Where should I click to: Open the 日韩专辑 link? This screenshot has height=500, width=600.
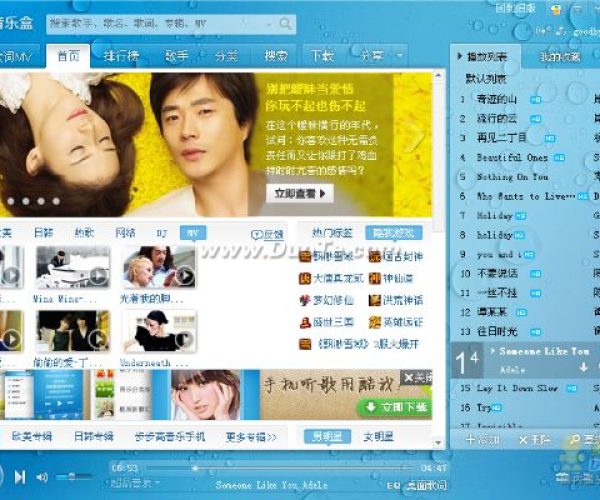94,437
